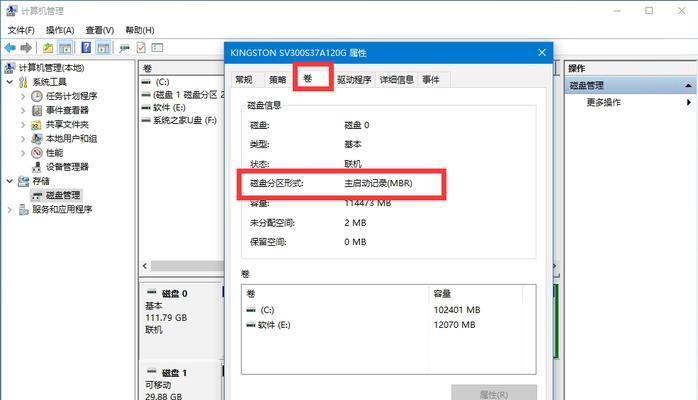Select 软件 (E:) row in dialog volume list
Image resolution: width=698 pixels, height=400 pixels.
388,325
